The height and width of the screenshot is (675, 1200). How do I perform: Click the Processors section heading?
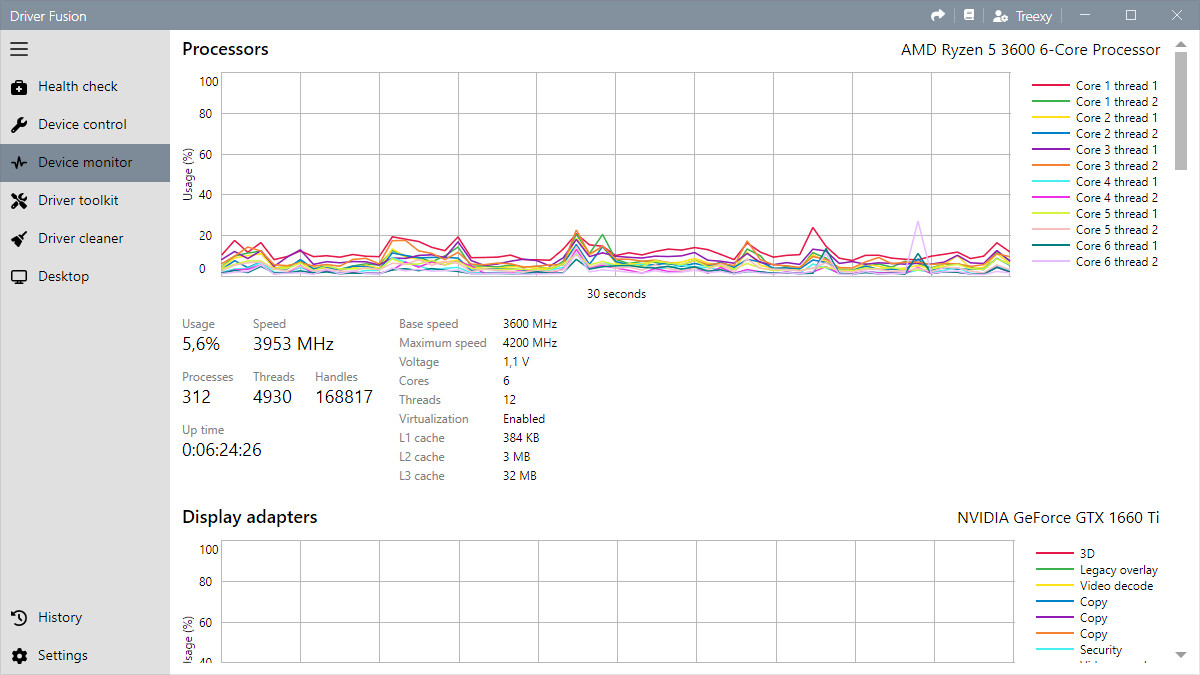pyautogui.click(x=225, y=49)
